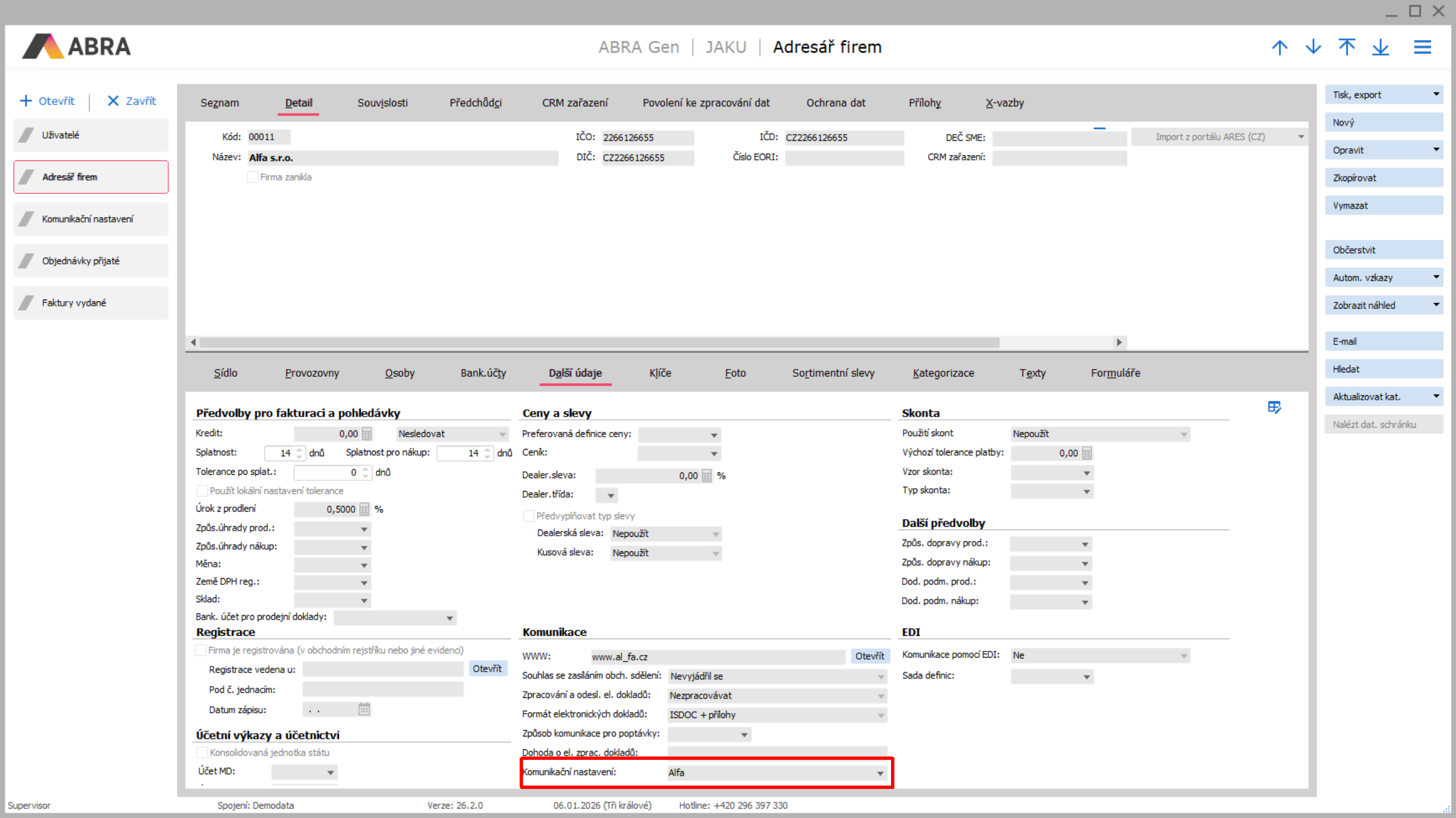Jump to last record arrow icon
The width and height of the screenshot is (1456, 818).
point(1380,48)
